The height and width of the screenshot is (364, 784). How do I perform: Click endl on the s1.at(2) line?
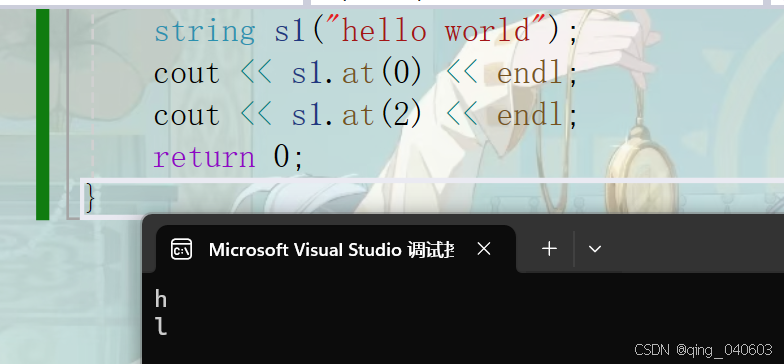click(530, 115)
